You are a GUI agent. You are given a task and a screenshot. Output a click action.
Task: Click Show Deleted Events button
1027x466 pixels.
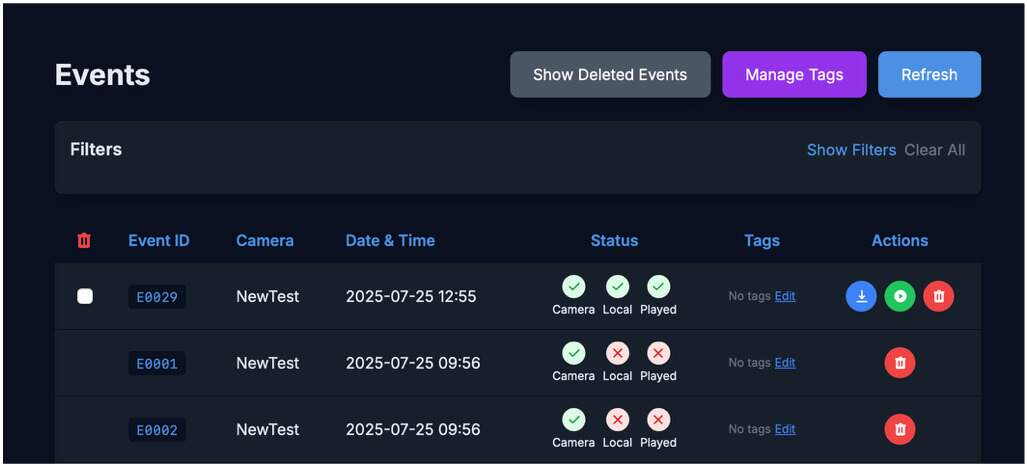(x=610, y=75)
